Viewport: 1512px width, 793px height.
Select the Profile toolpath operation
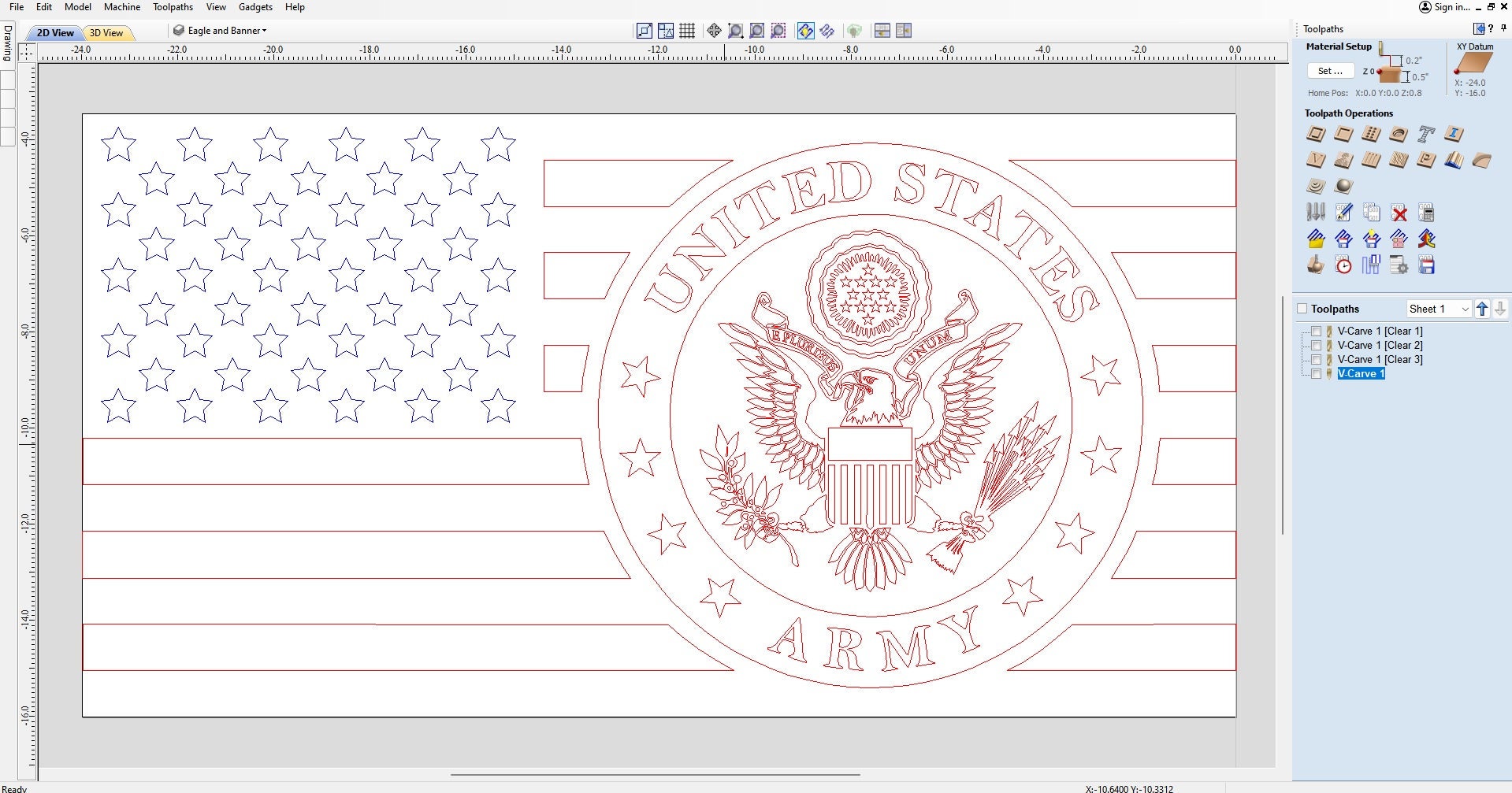coord(1315,134)
